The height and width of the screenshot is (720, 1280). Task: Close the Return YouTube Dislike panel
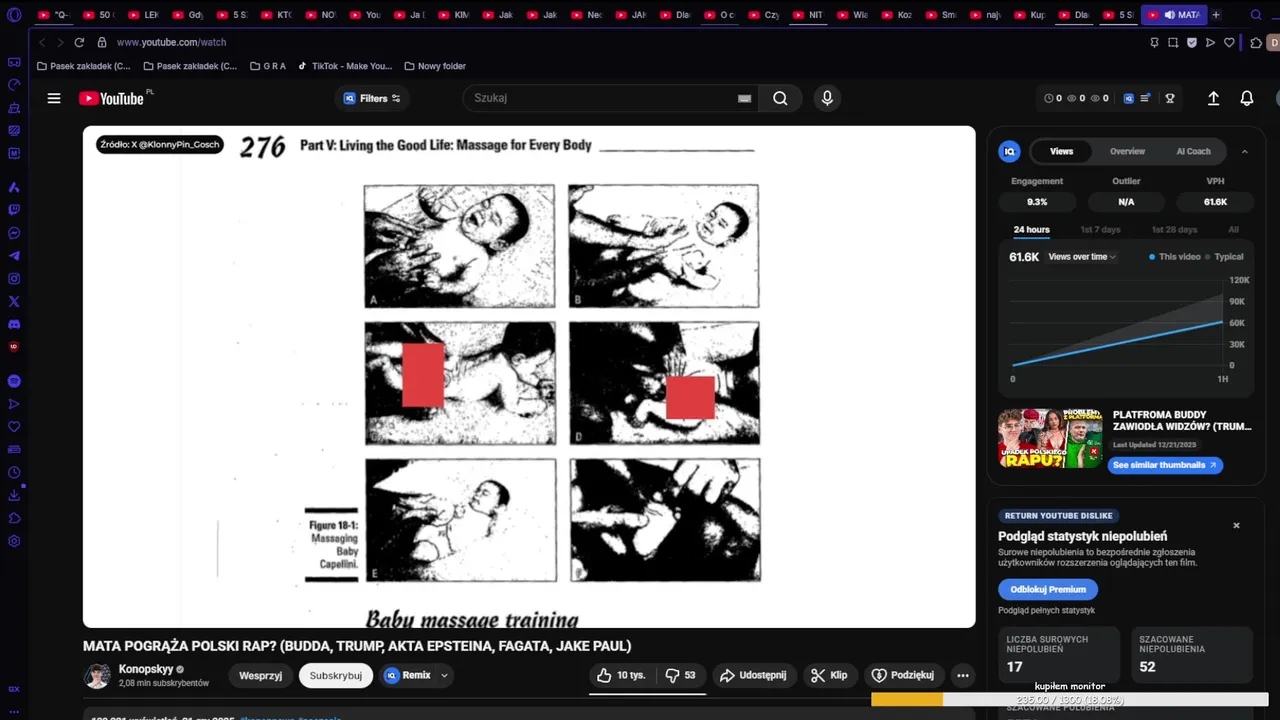[x=1236, y=525]
